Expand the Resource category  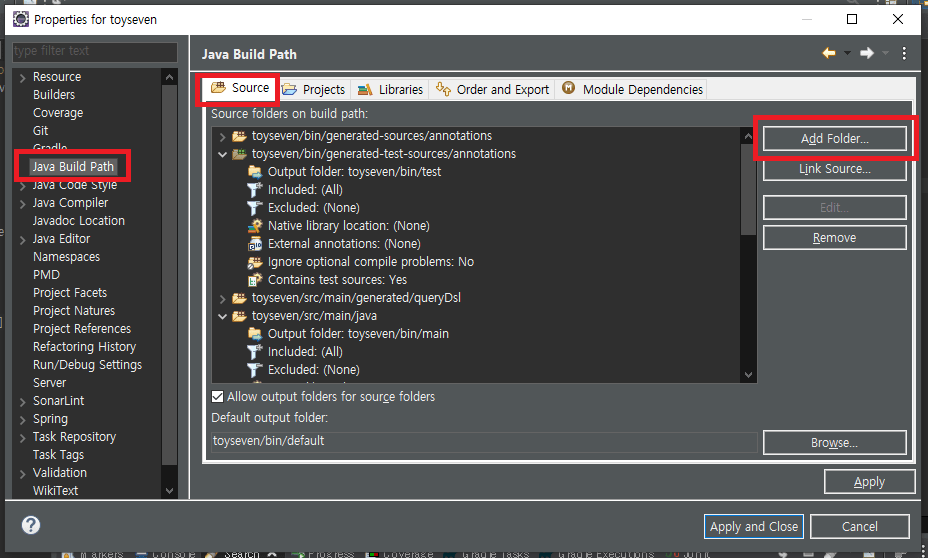click(22, 78)
